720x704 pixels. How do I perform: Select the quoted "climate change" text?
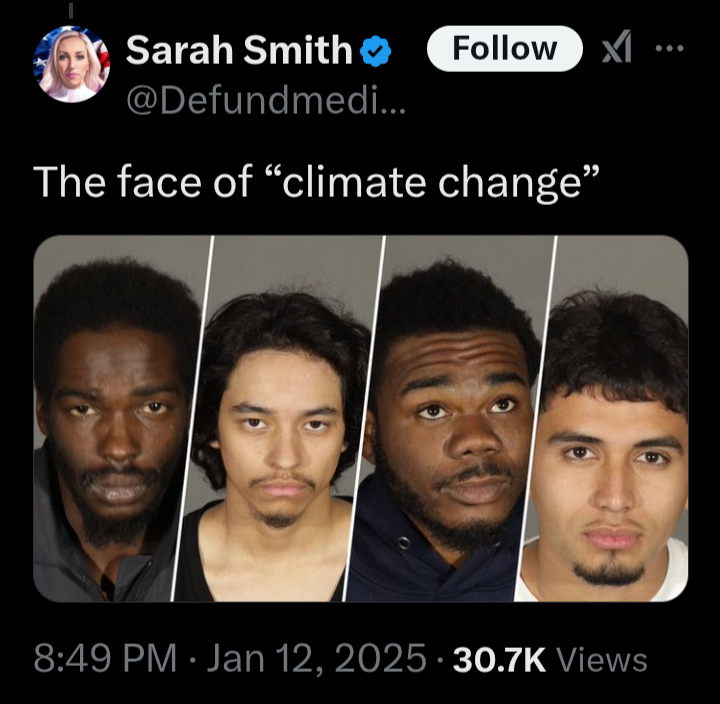pyautogui.click(x=433, y=183)
